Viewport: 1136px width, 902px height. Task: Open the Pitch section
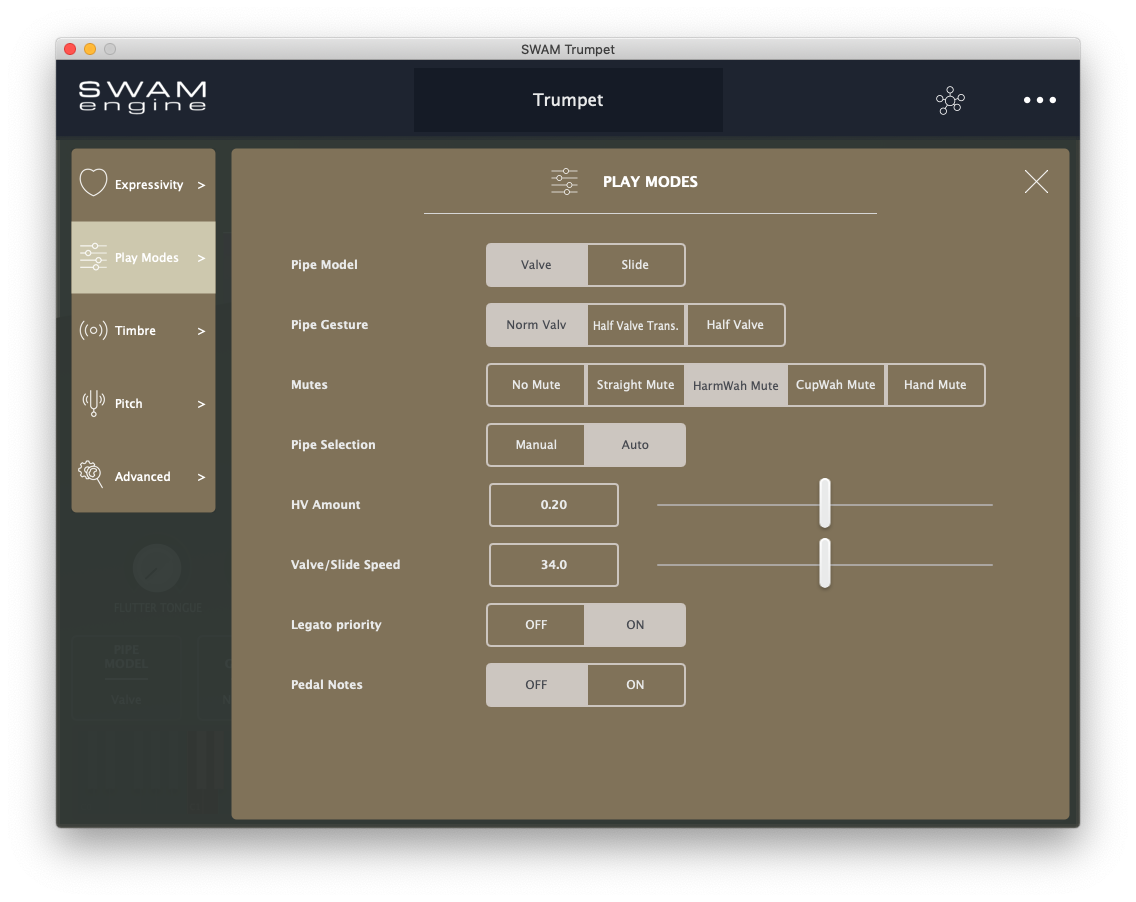point(143,403)
